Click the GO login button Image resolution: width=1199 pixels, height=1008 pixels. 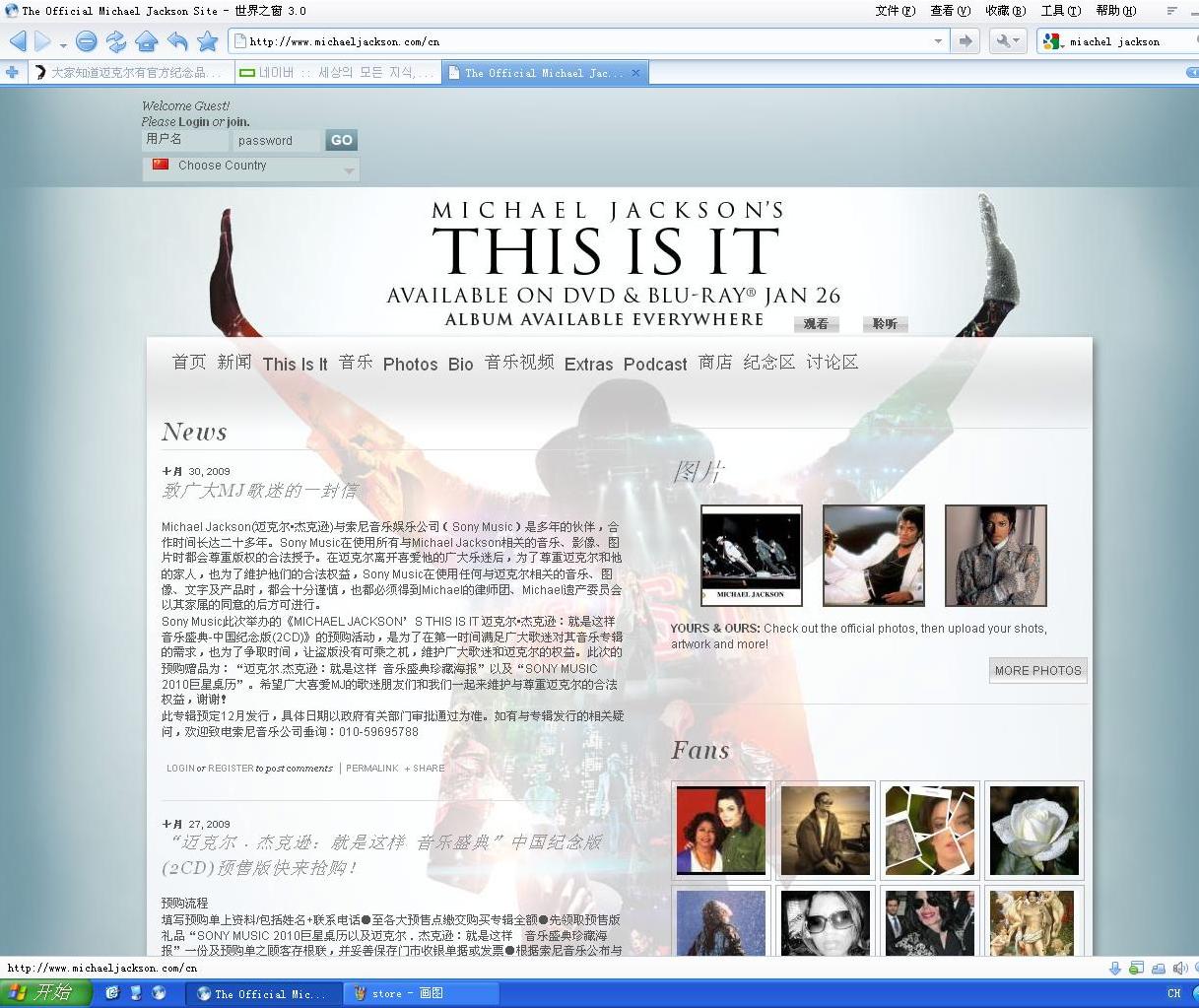tap(341, 140)
